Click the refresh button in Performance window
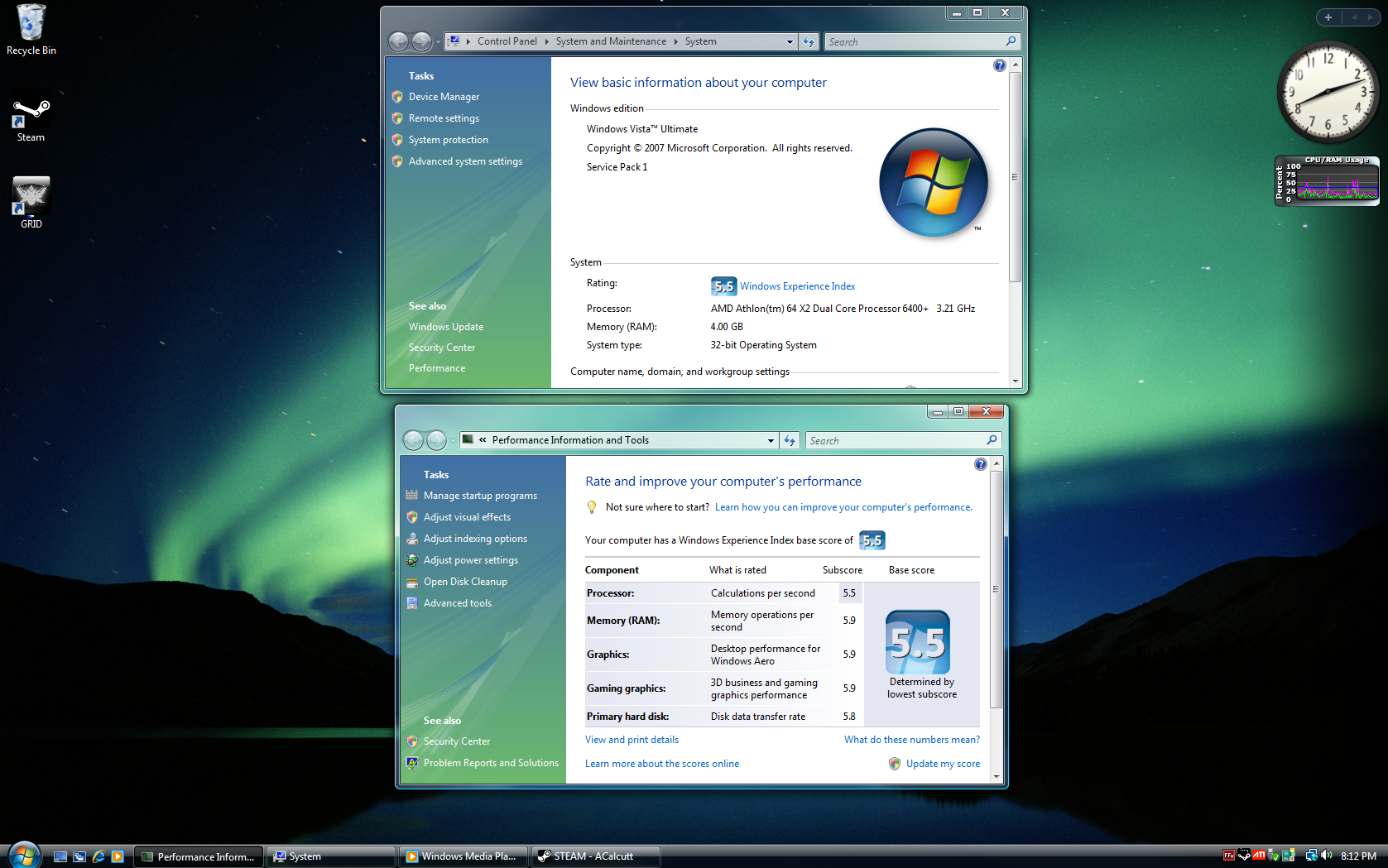 pos(790,440)
